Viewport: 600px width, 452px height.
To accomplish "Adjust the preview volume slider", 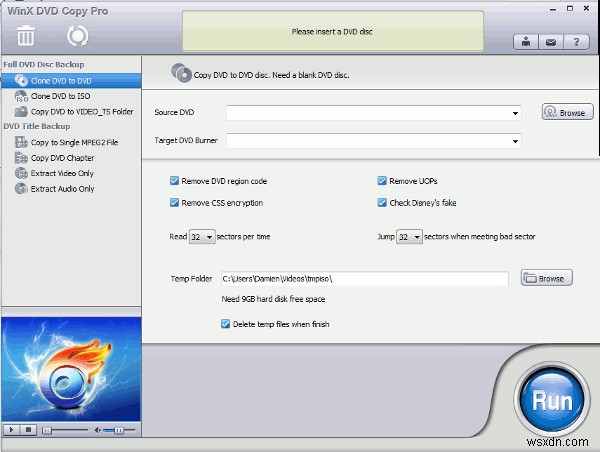I will pos(119,430).
